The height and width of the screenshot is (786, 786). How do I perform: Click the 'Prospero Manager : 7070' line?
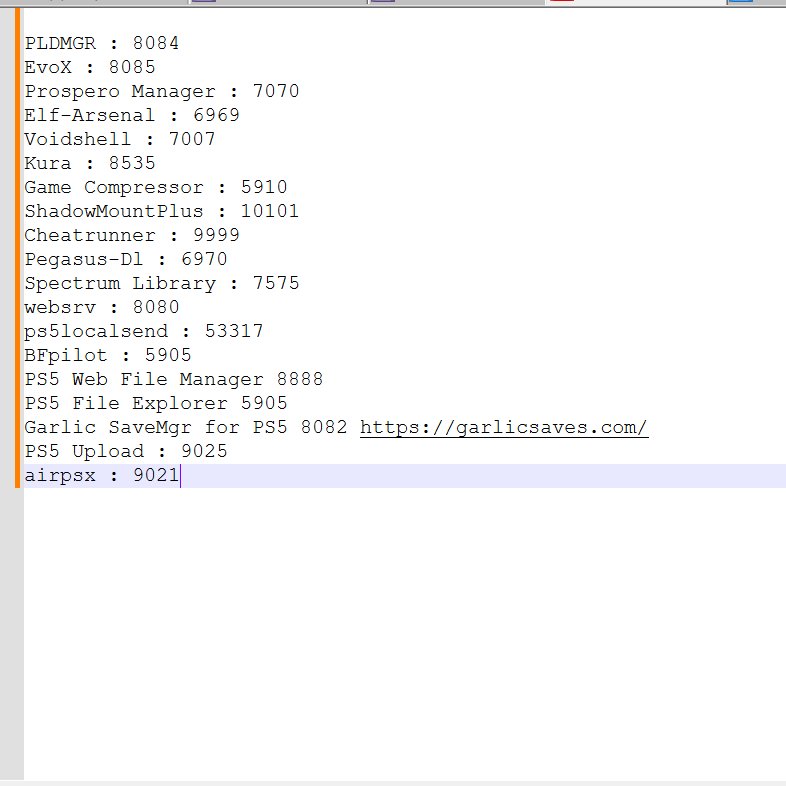[162, 91]
